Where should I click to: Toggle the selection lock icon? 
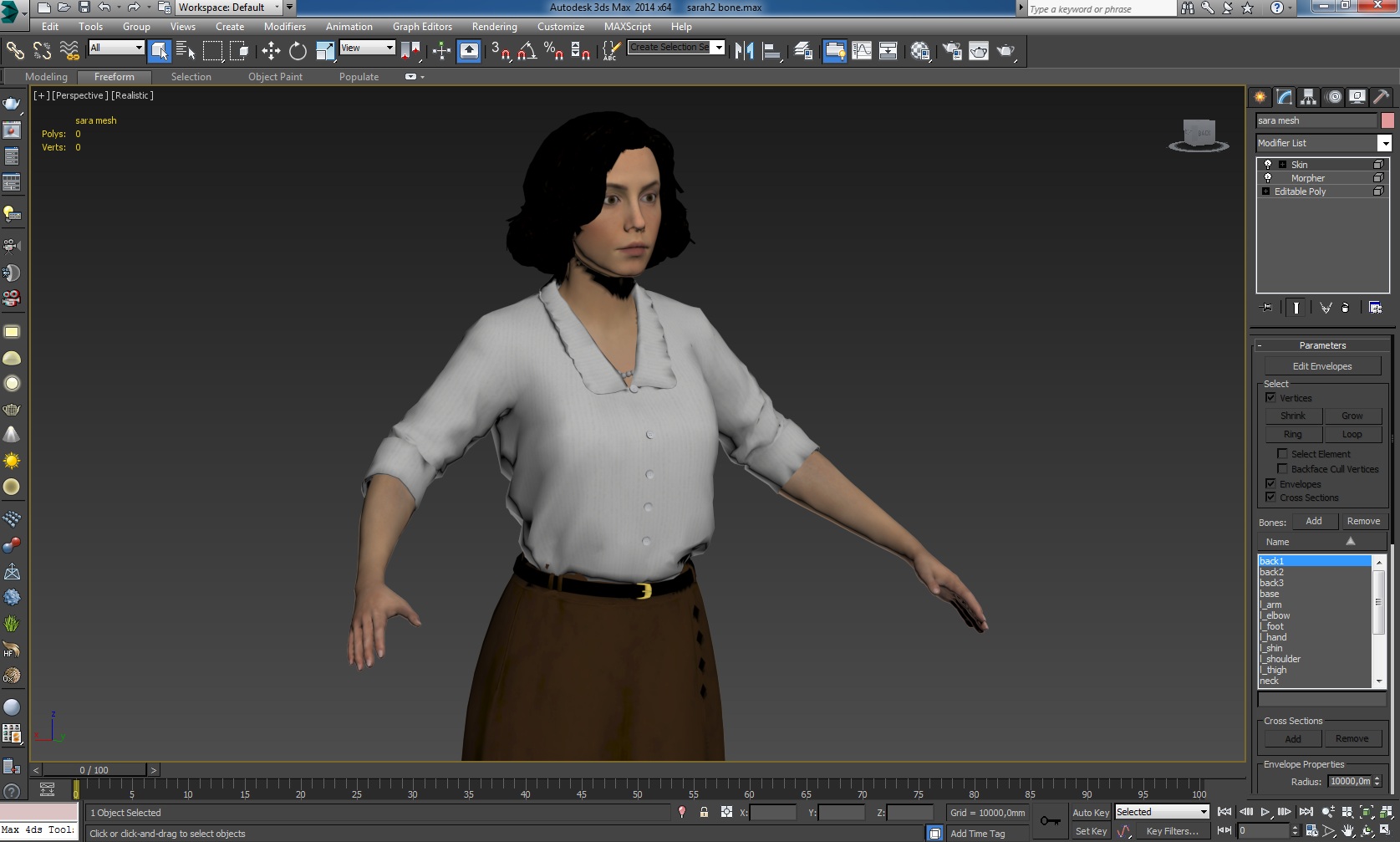(704, 813)
